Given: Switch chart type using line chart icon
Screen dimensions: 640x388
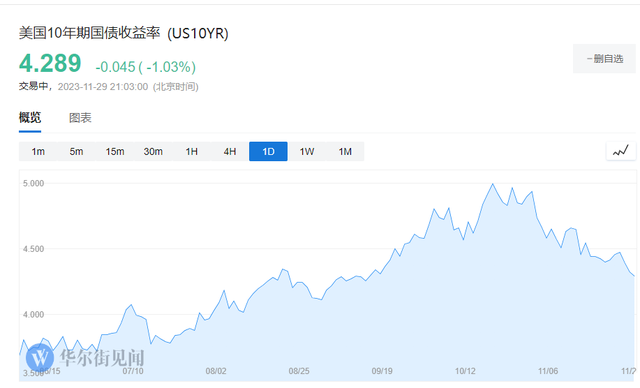Looking at the screenshot, I should tap(621, 151).
